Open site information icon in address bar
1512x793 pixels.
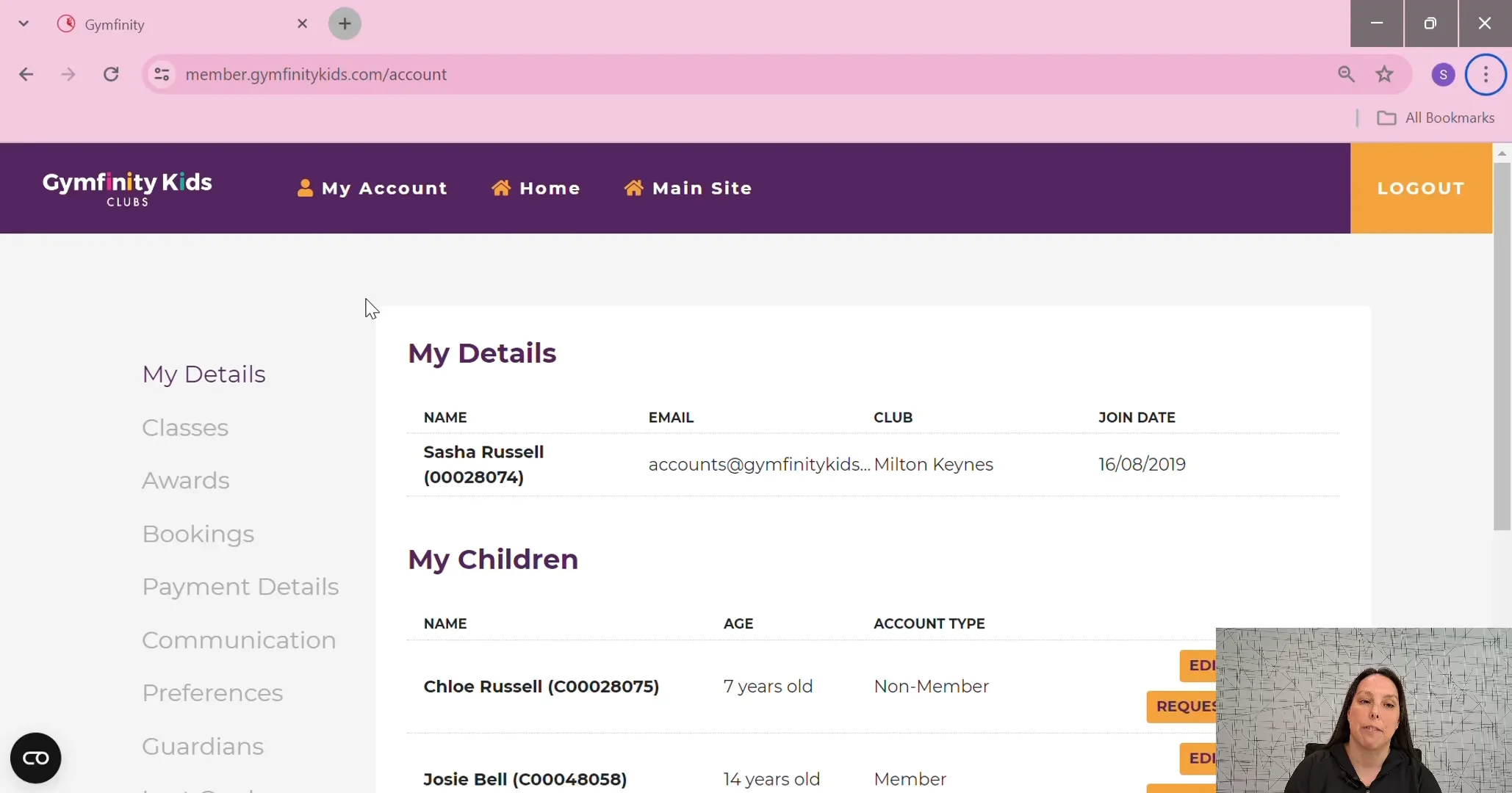coord(162,74)
